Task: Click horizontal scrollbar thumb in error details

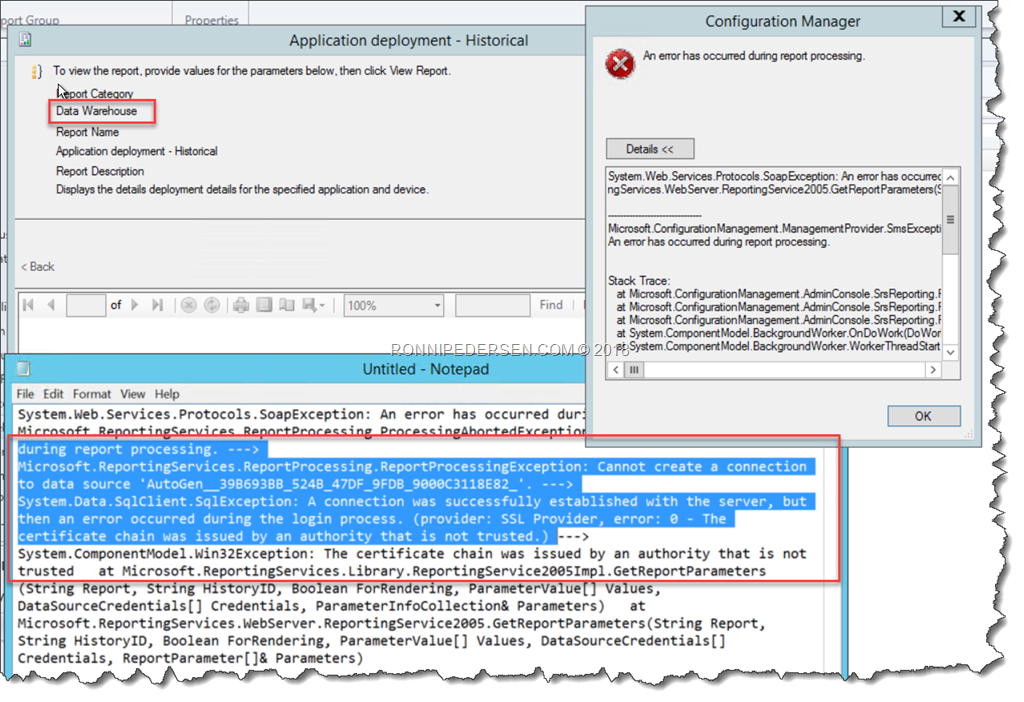Action: [x=634, y=370]
